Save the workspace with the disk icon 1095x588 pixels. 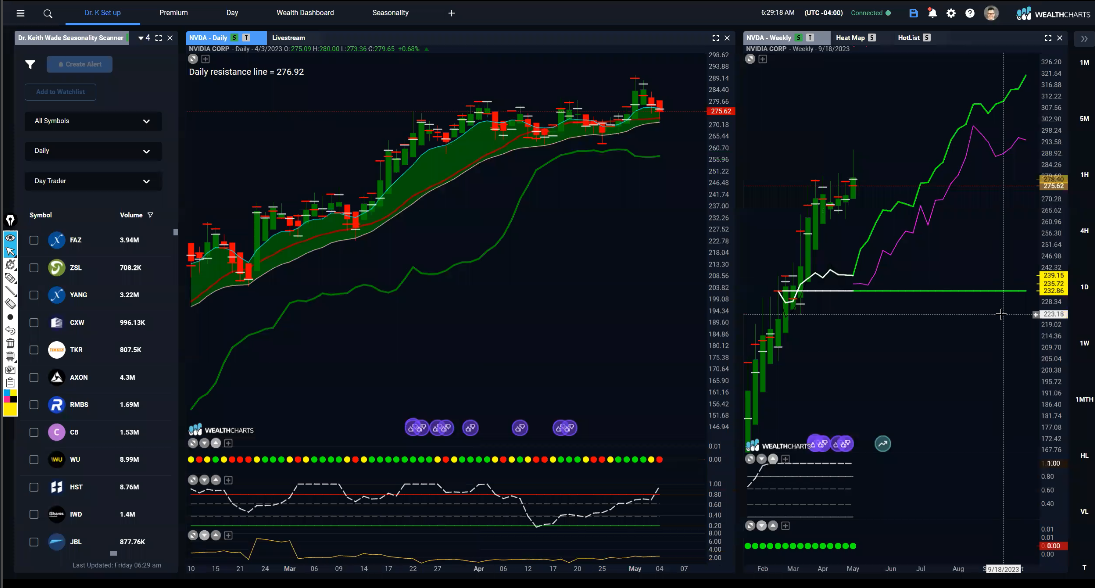pos(913,13)
